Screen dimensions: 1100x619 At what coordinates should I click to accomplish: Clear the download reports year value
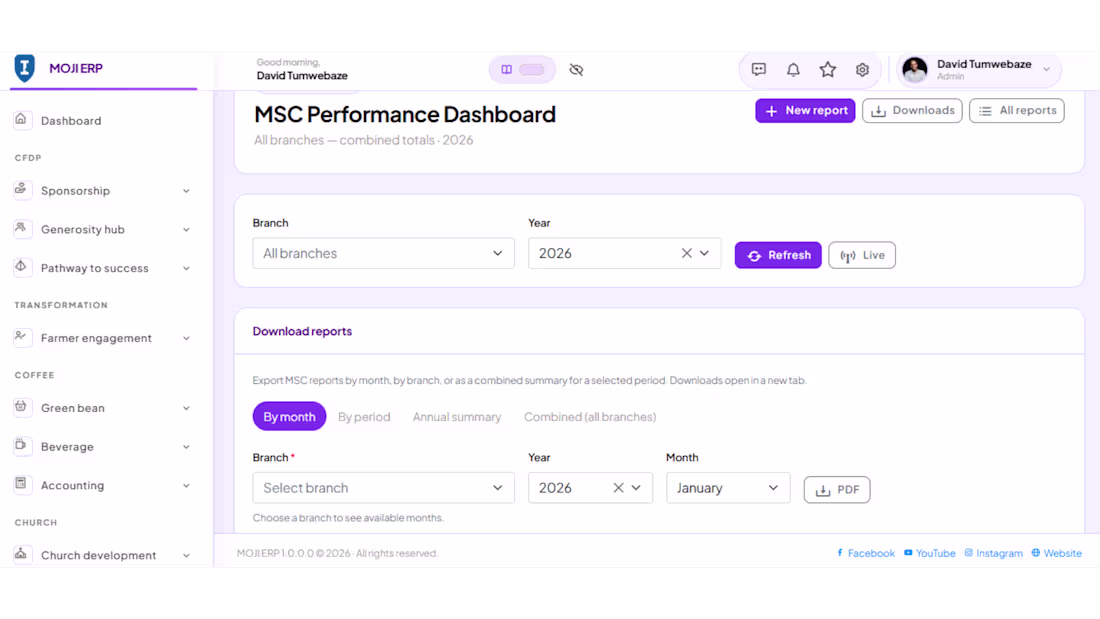(618, 488)
